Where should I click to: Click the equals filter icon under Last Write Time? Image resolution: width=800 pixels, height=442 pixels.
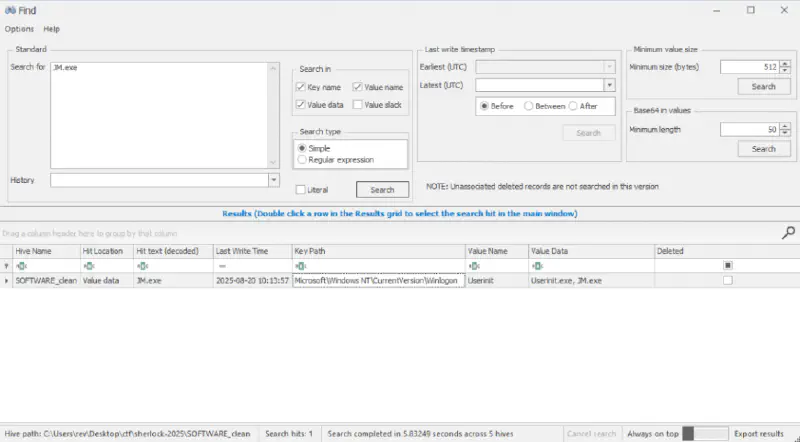[x=220, y=266]
